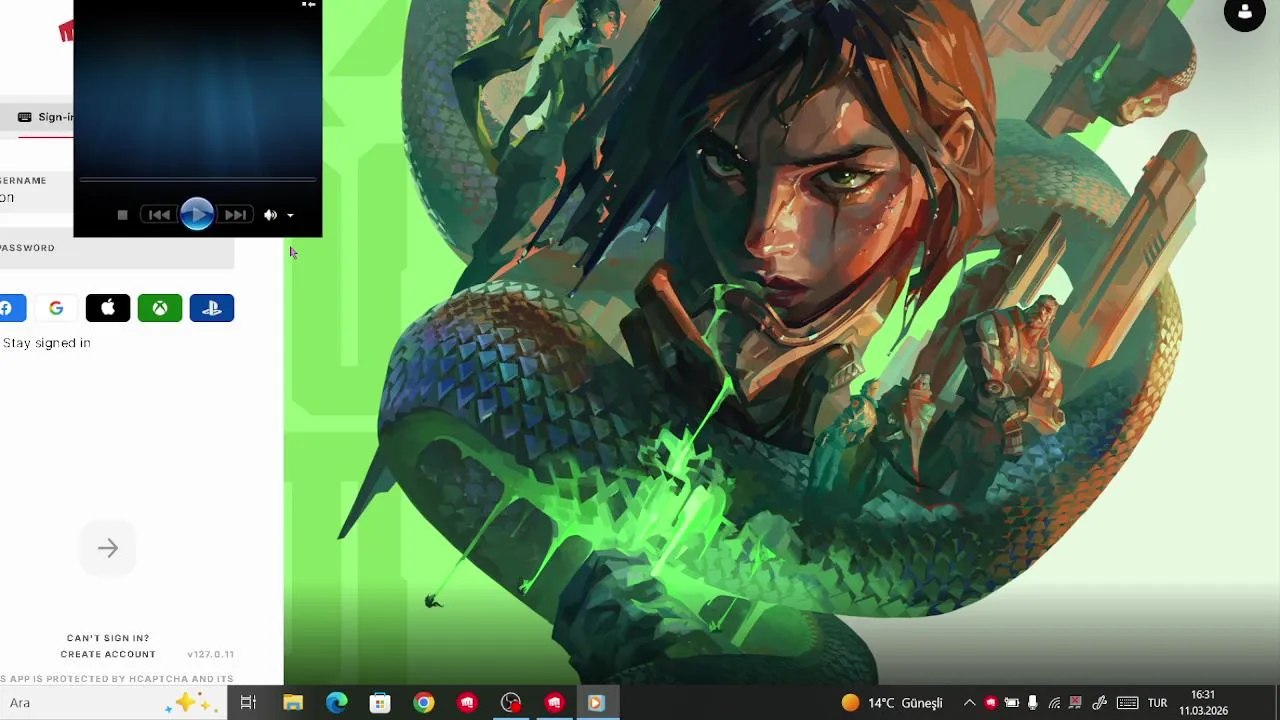1280x720 pixels.
Task: Open Task View from the taskbar
Action: point(248,703)
